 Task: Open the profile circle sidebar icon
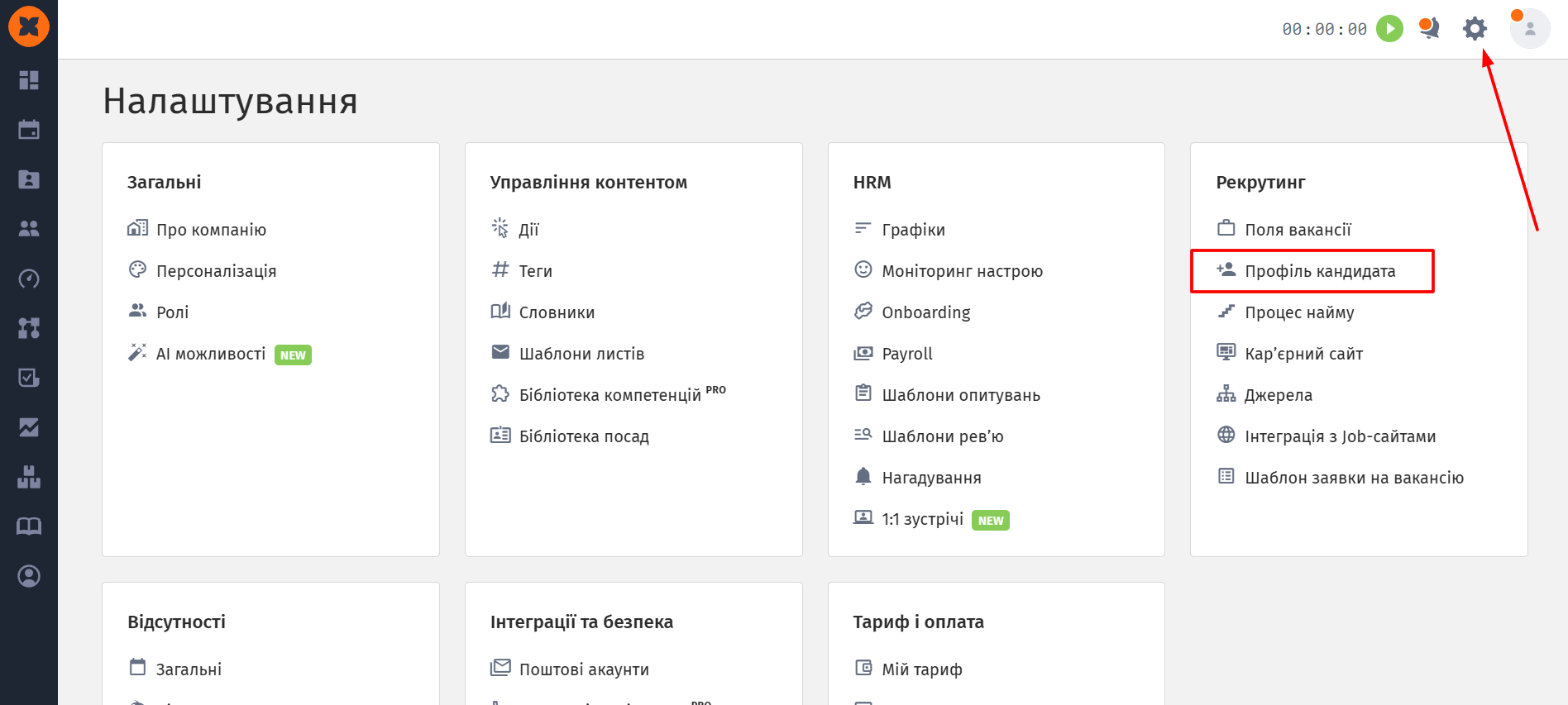pos(29,576)
